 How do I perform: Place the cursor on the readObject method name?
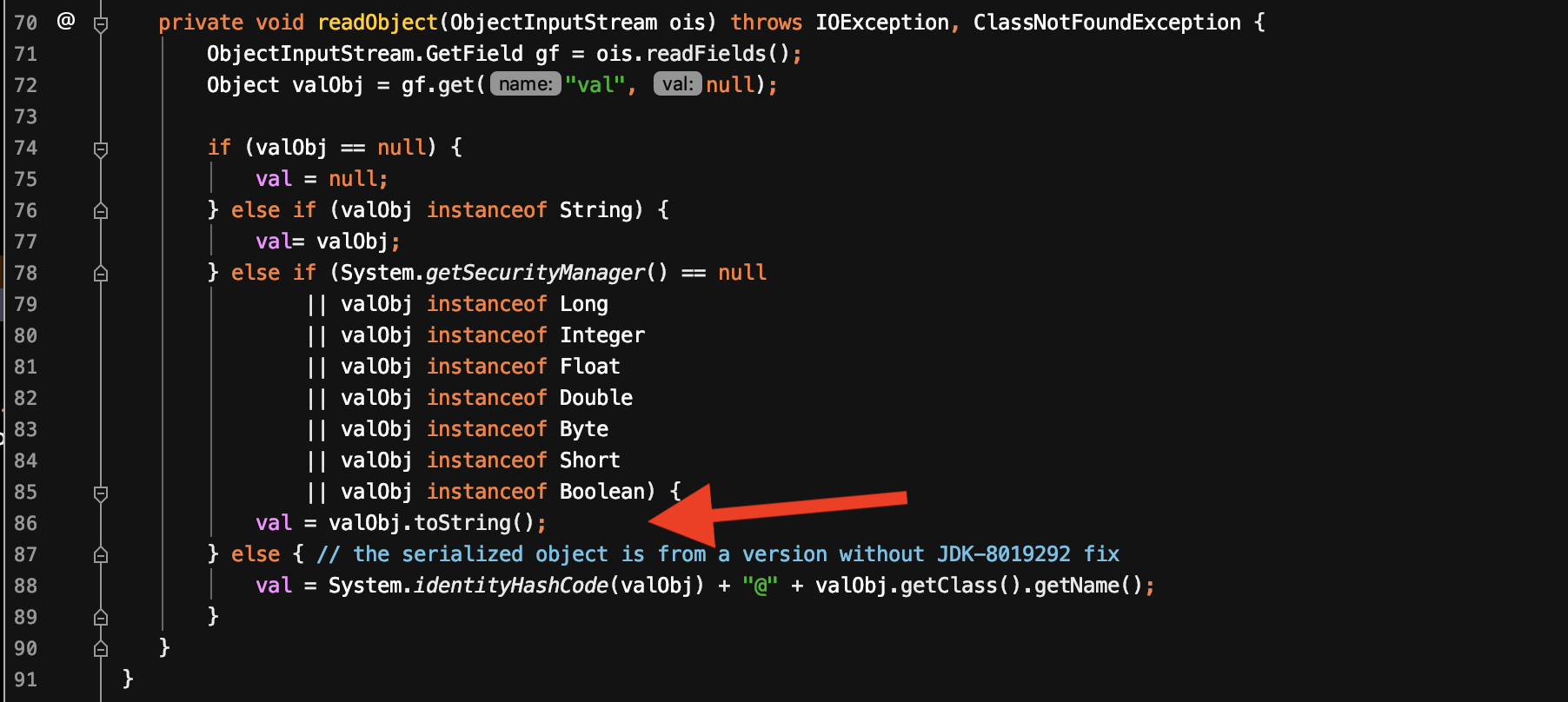377,23
